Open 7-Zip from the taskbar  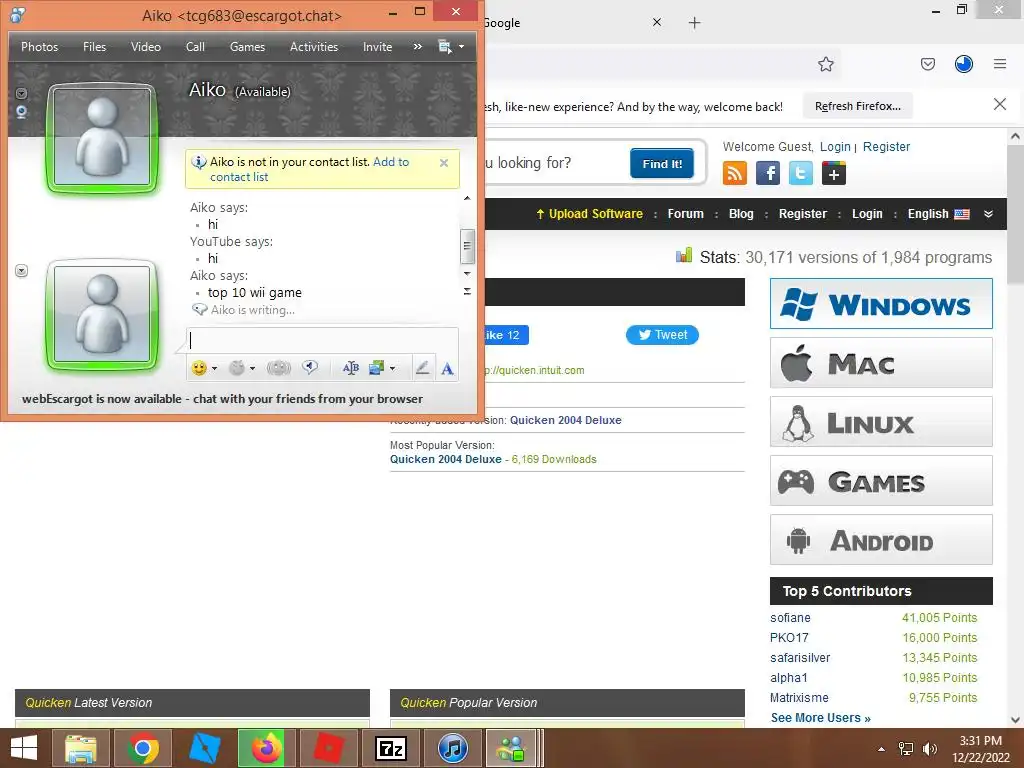point(391,748)
